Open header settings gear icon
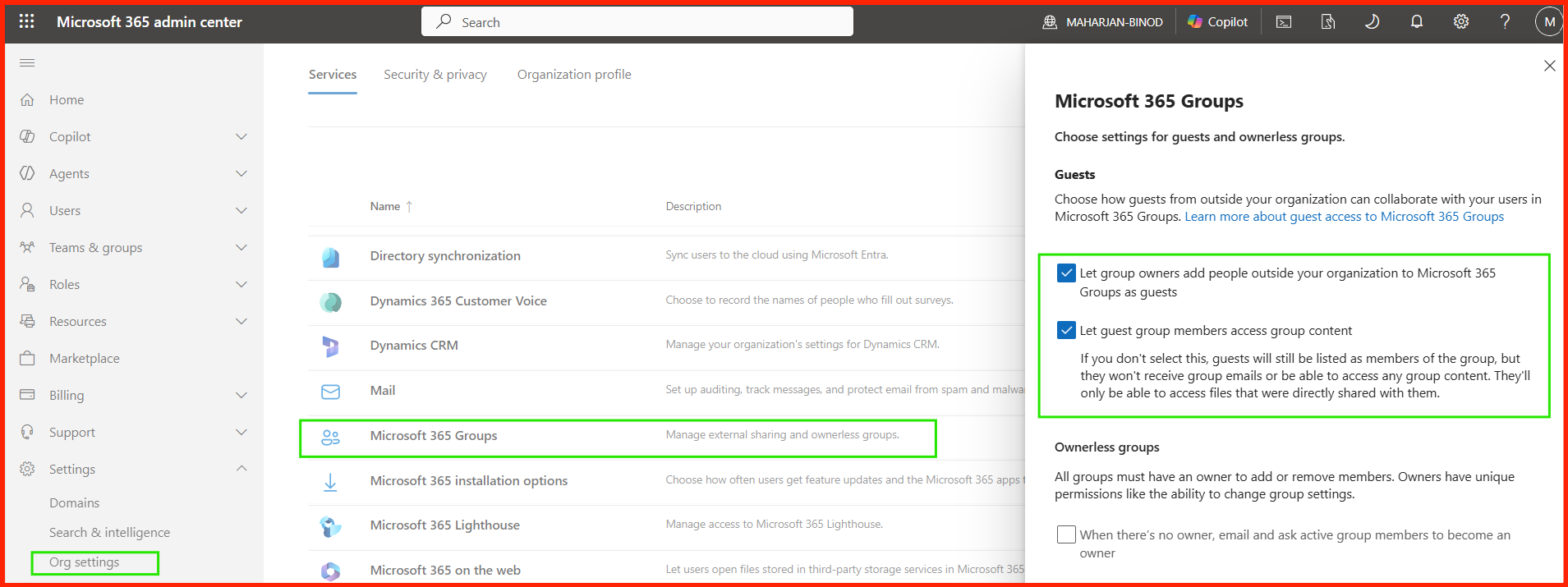Screen dimensions: 1568x587 [x=1461, y=22]
